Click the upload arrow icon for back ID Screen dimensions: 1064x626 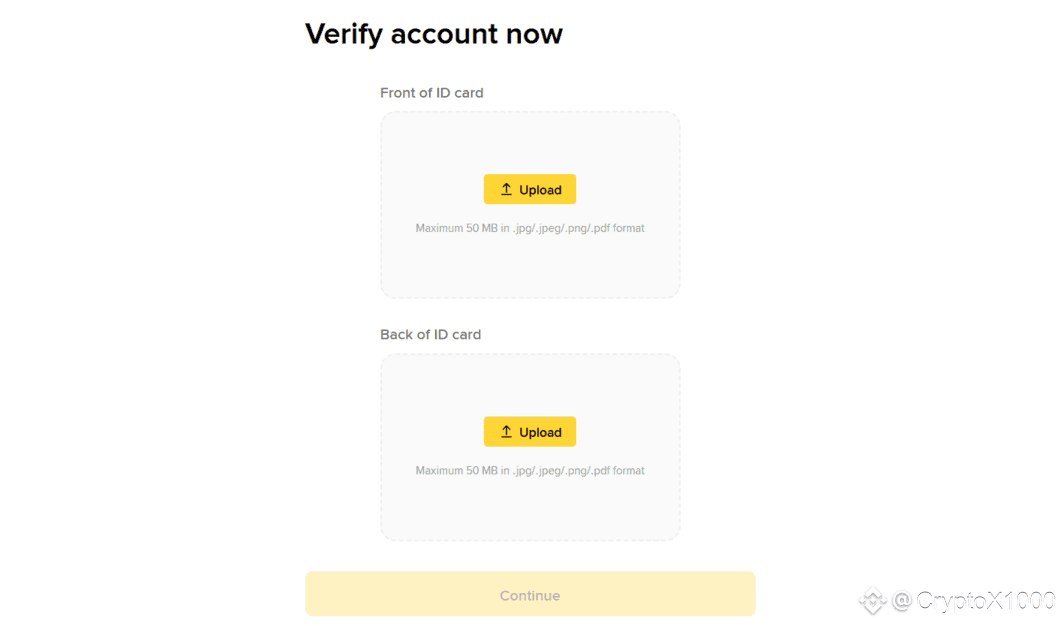[506, 432]
